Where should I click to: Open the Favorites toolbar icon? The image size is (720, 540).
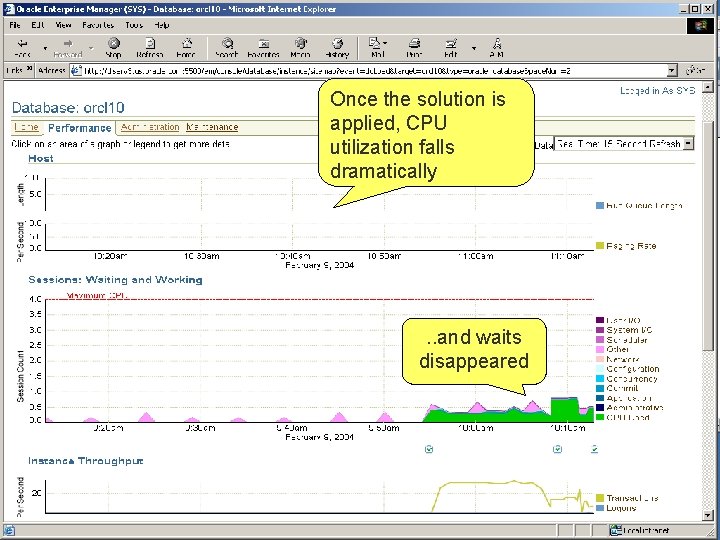click(264, 44)
